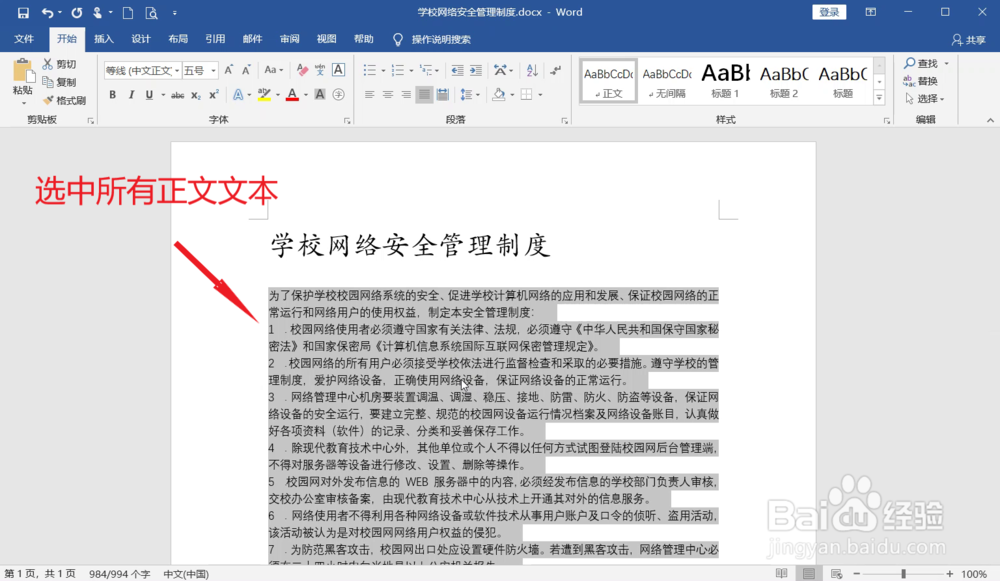Click the bullet list icon
The width and height of the screenshot is (1000, 581).
(x=370, y=71)
